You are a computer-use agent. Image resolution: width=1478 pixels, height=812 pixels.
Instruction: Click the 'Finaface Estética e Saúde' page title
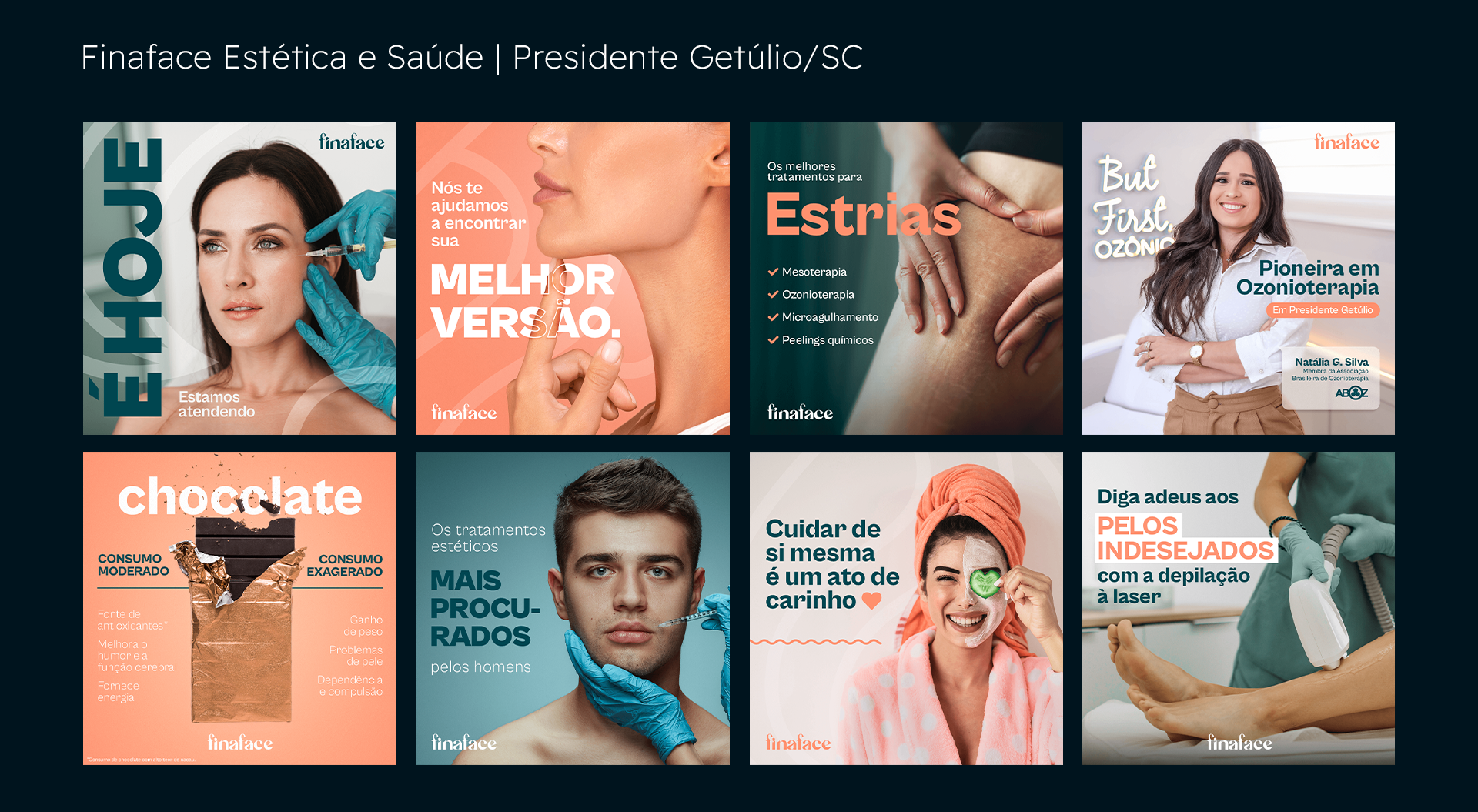(282, 58)
